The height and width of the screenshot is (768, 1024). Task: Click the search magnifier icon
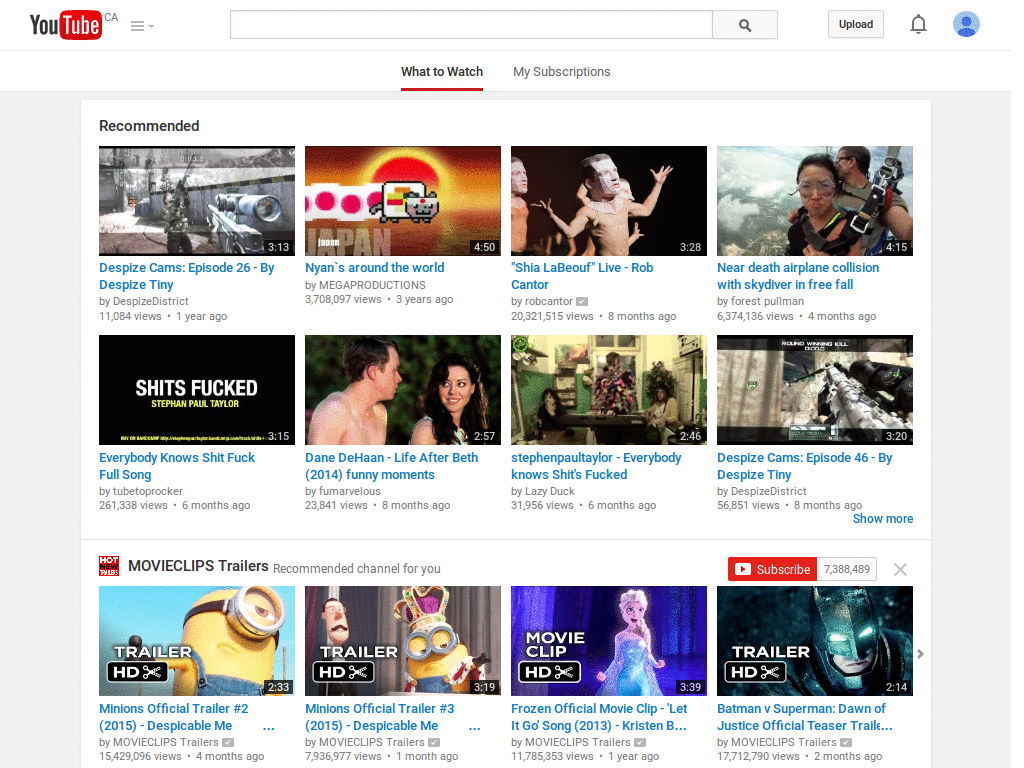pos(744,23)
